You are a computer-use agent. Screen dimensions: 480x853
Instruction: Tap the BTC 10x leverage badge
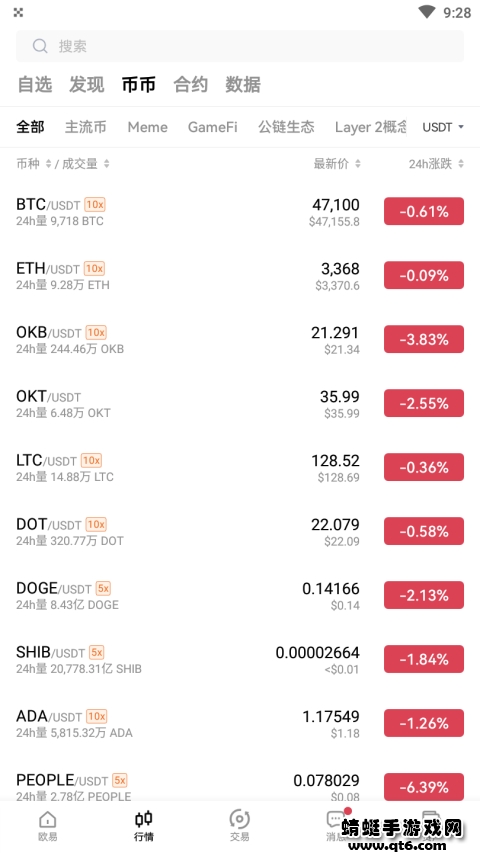95,205
